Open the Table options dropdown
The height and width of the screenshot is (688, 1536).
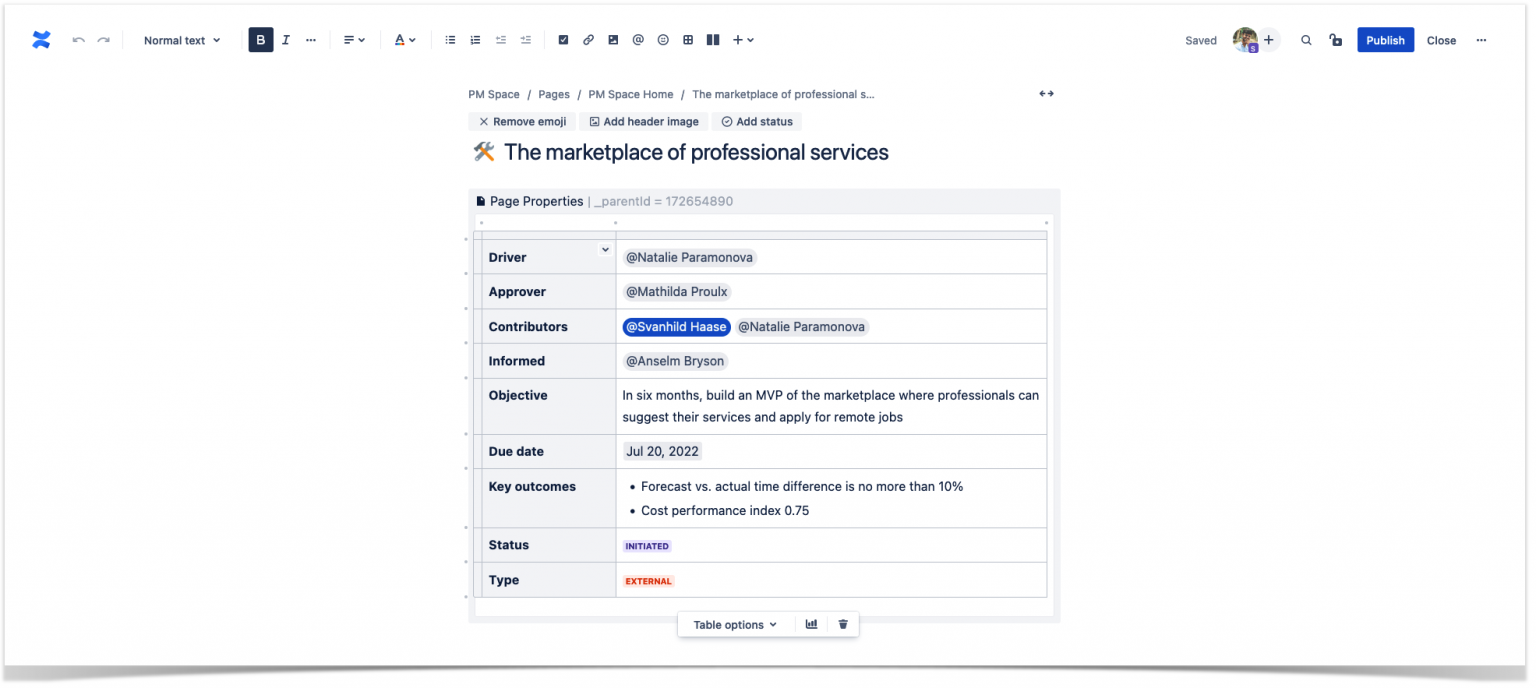click(734, 624)
